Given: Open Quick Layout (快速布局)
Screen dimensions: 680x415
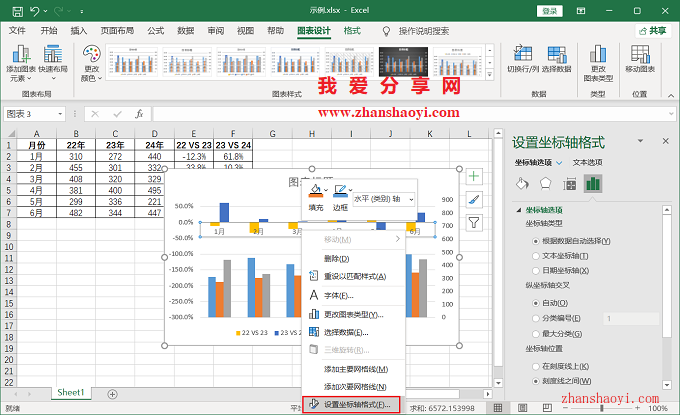Looking at the screenshot, I should pos(53,63).
